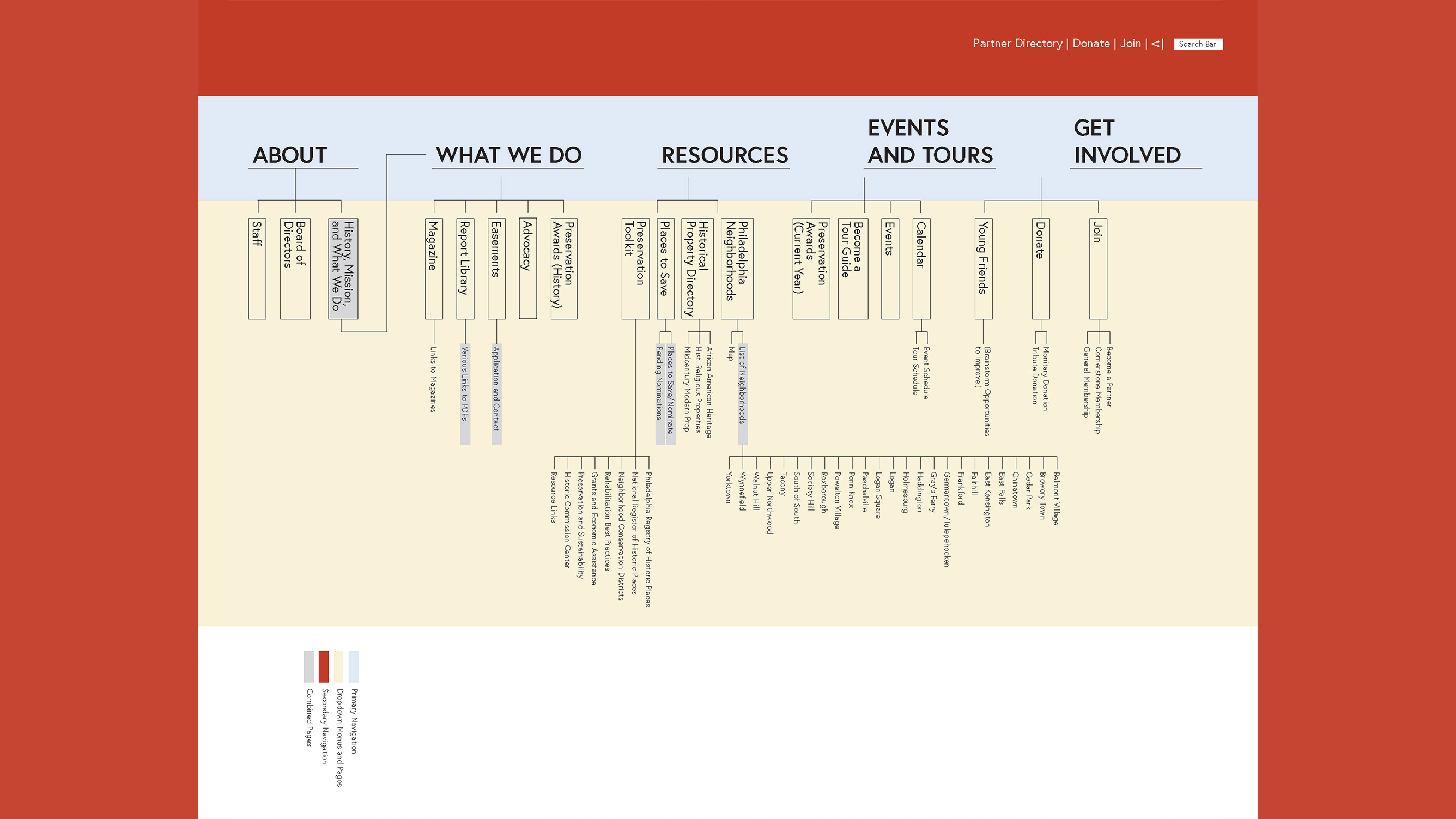This screenshot has height=819, width=1456.
Task: Click the Search Bar field
Action: 1198,44
